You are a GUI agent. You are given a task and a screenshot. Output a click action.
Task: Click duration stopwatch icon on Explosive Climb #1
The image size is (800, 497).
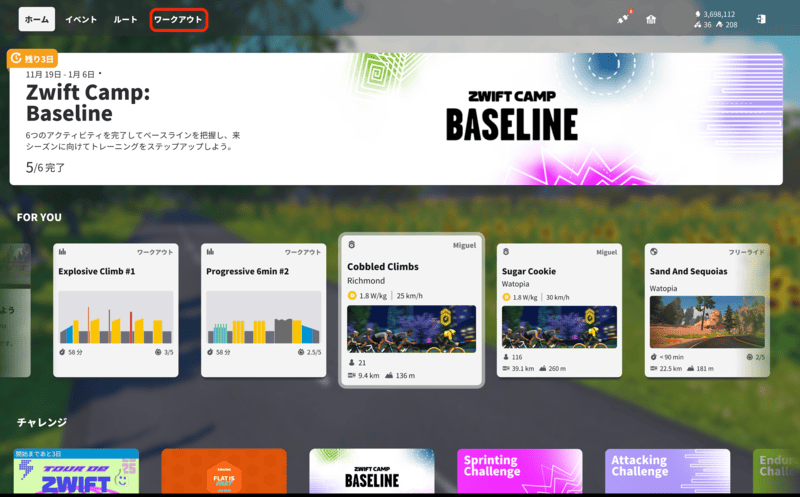pos(62,352)
